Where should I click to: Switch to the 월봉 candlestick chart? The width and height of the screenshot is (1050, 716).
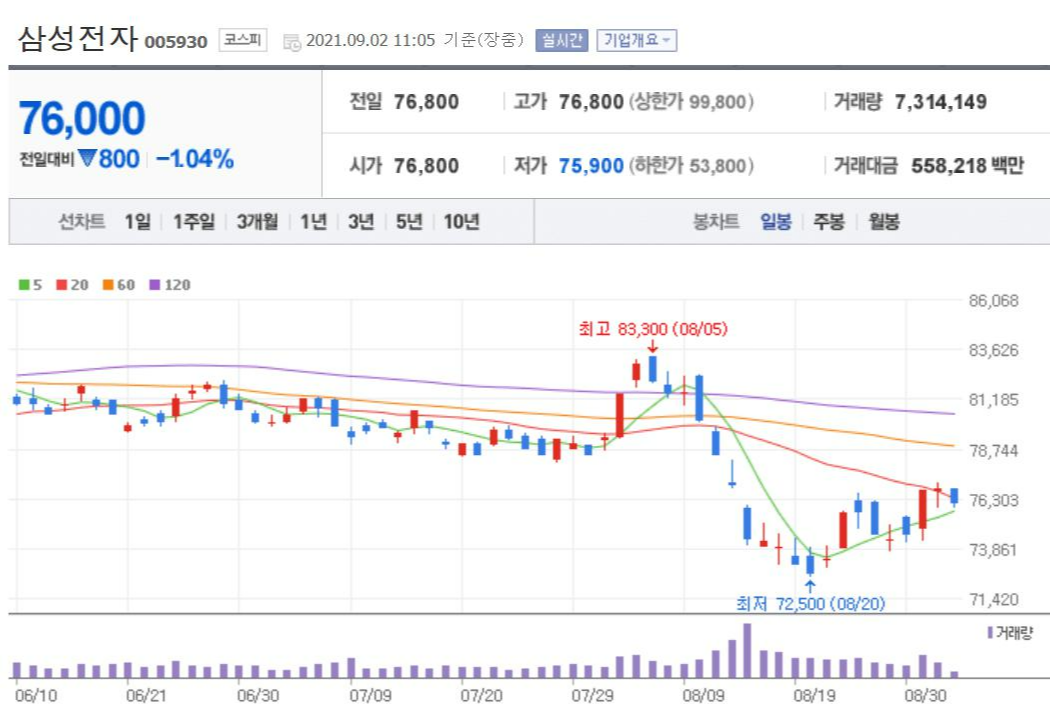[x=883, y=221]
